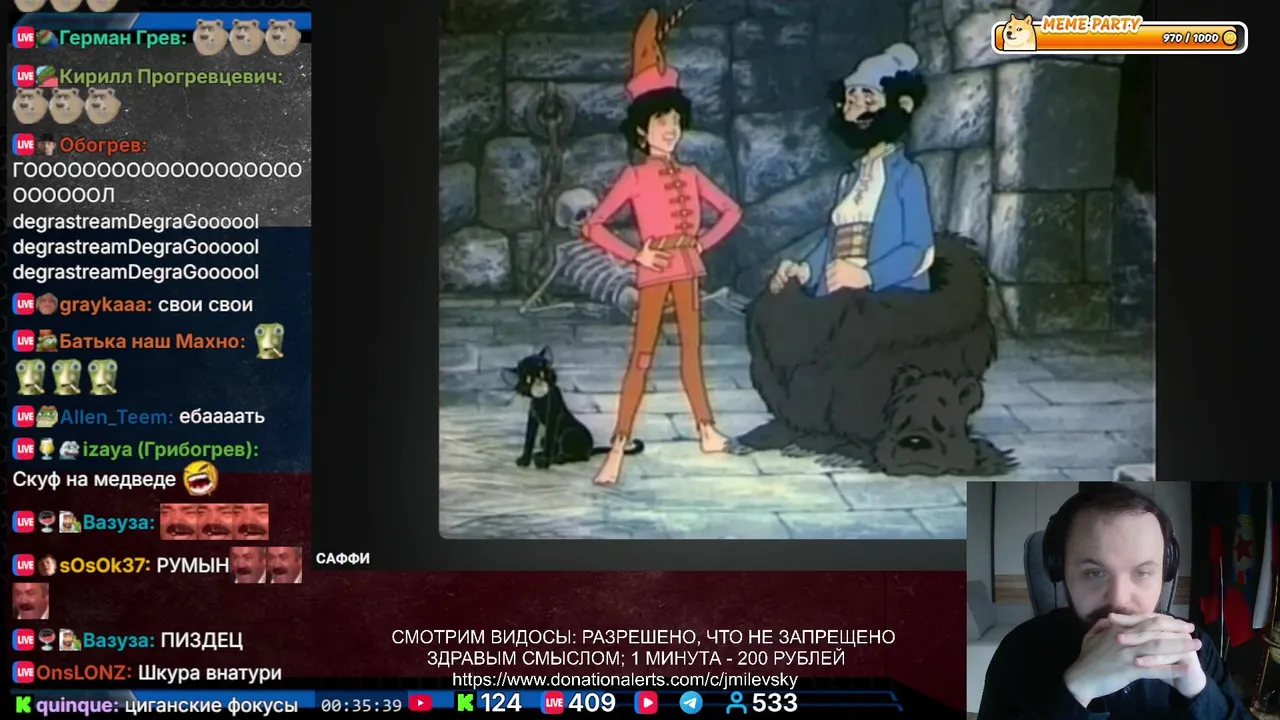The image size is (1280, 720).
Task: Click the message свои свои
Action: pyautogui.click(x=205, y=305)
